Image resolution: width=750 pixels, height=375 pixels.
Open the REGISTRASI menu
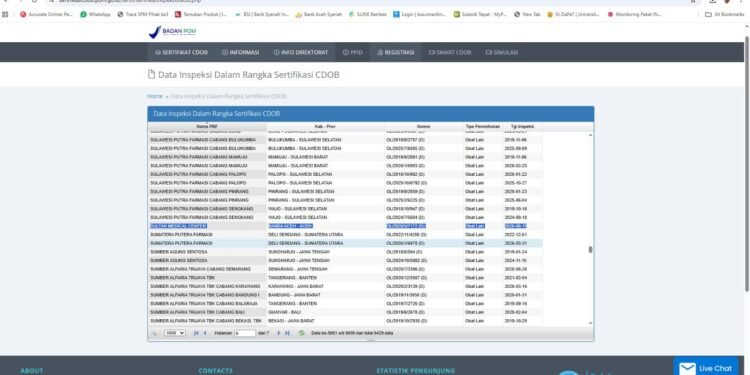[396, 52]
